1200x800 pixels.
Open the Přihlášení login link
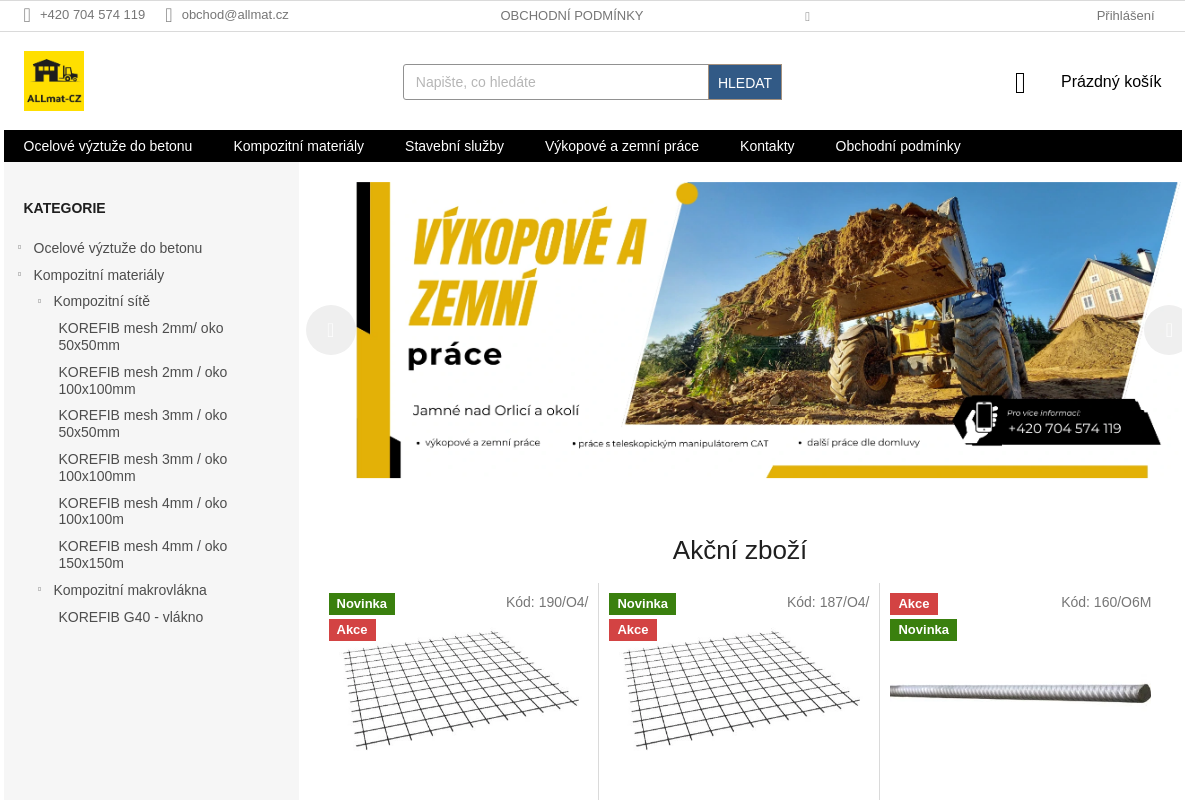click(1124, 15)
